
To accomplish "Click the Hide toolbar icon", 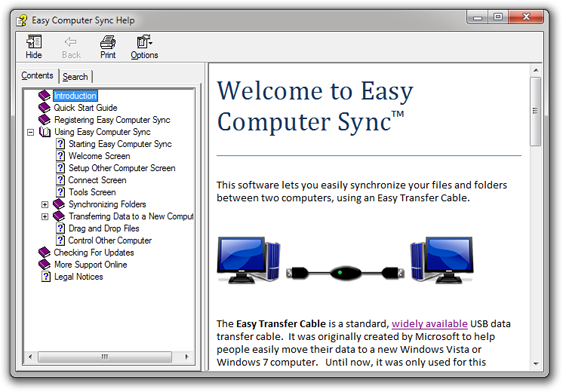I will (x=34, y=42).
